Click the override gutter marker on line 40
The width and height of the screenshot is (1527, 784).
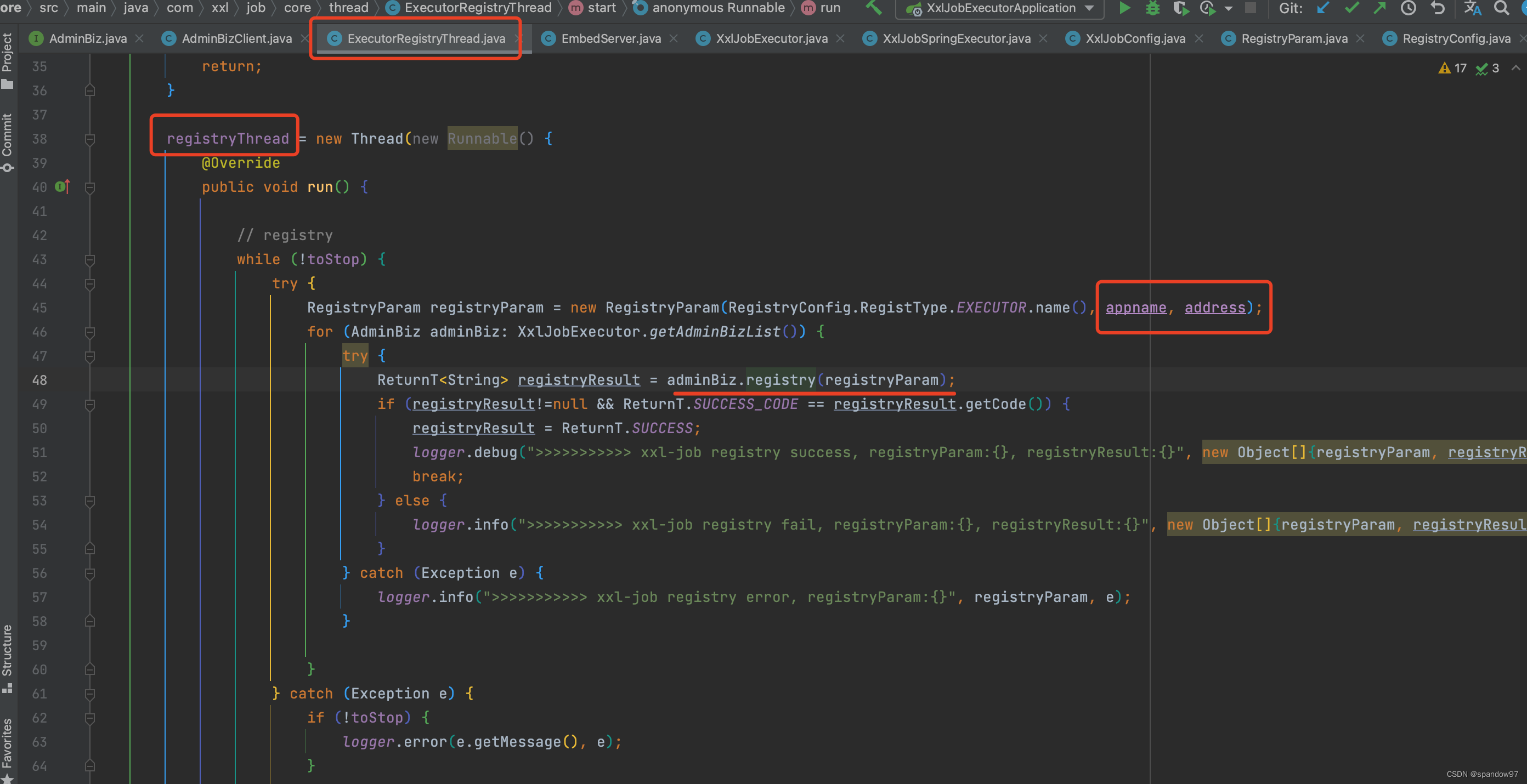[62, 186]
